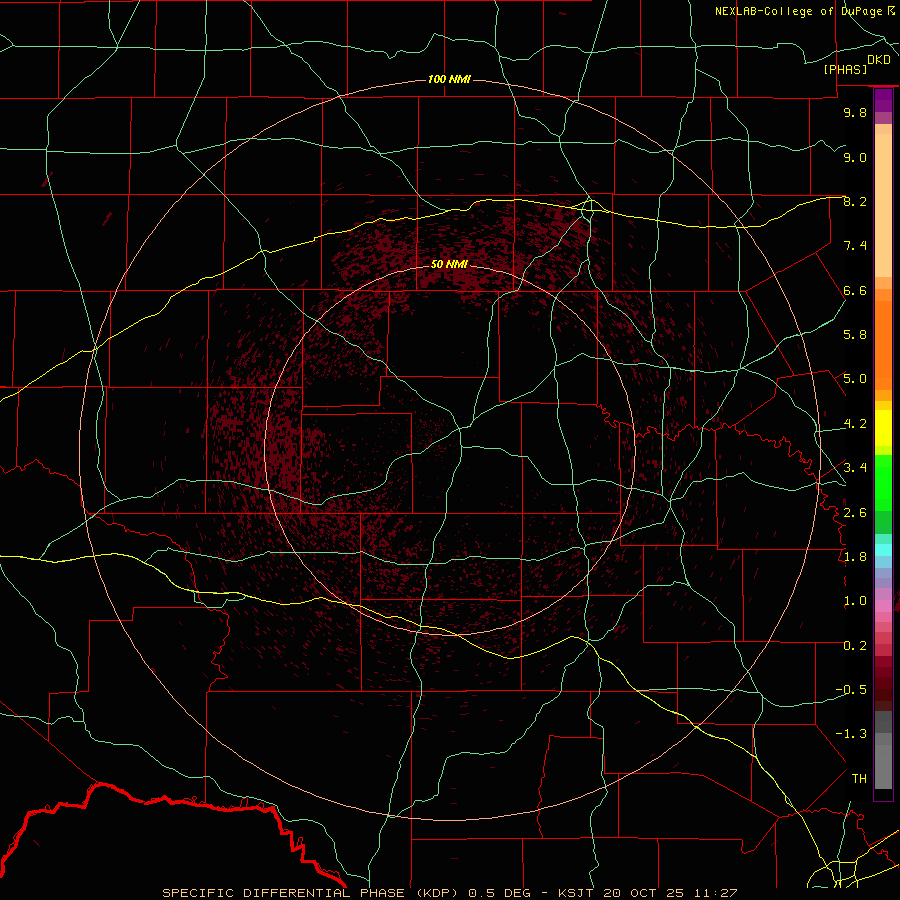The width and height of the screenshot is (900, 900).
Task: Select the 9.8 scale value
Action: pyautogui.click(x=855, y=112)
